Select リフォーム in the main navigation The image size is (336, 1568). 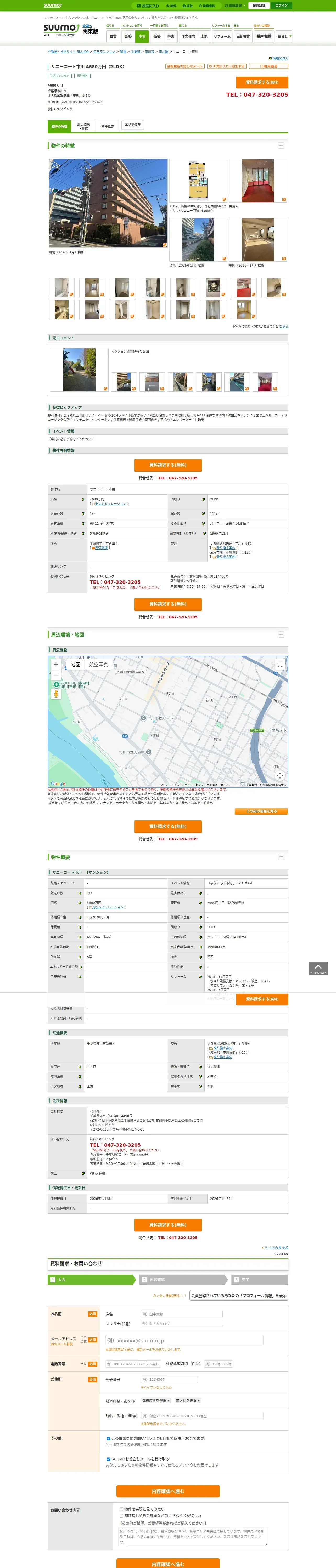(222, 37)
